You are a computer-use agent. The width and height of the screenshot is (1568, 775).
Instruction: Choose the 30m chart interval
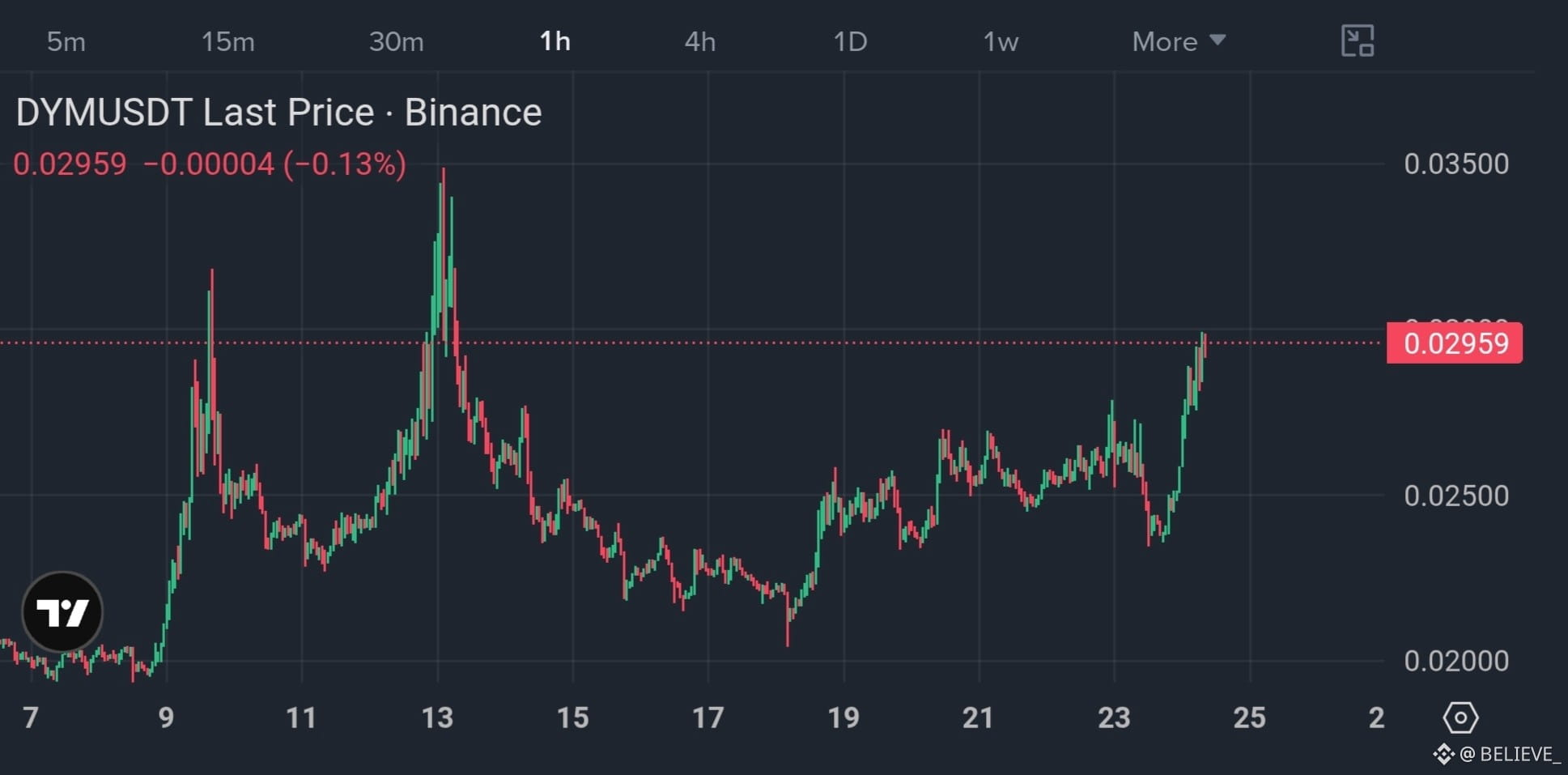396,41
